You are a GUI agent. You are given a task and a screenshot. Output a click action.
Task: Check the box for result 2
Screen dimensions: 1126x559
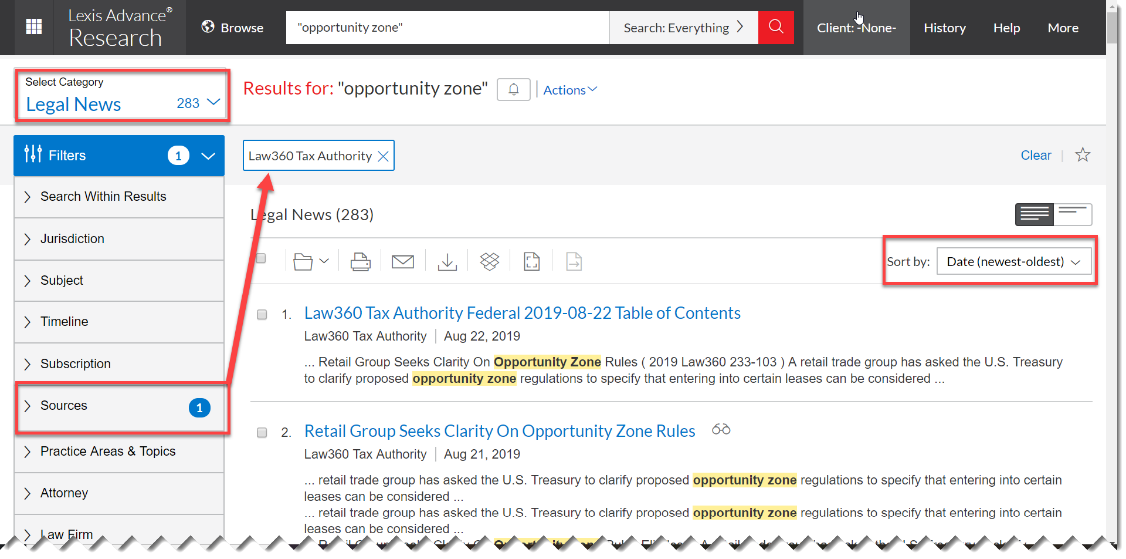click(262, 432)
